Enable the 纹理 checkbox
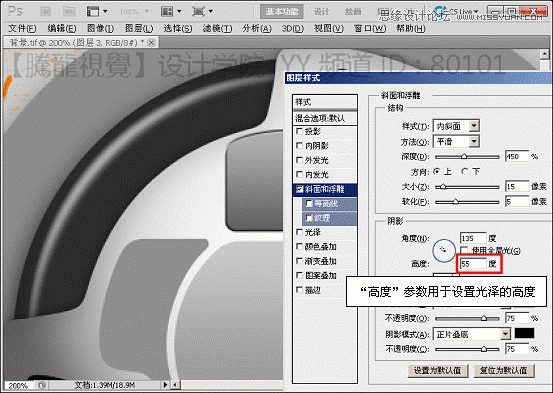553x393 pixels. click(309, 218)
